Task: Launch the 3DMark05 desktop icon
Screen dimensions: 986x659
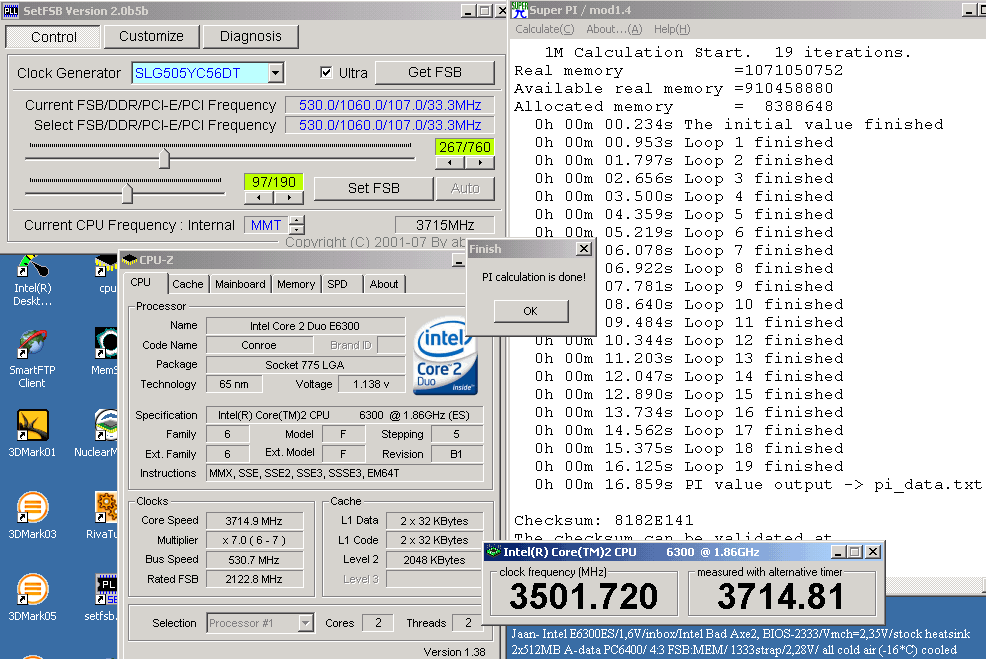Action: click(32, 597)
